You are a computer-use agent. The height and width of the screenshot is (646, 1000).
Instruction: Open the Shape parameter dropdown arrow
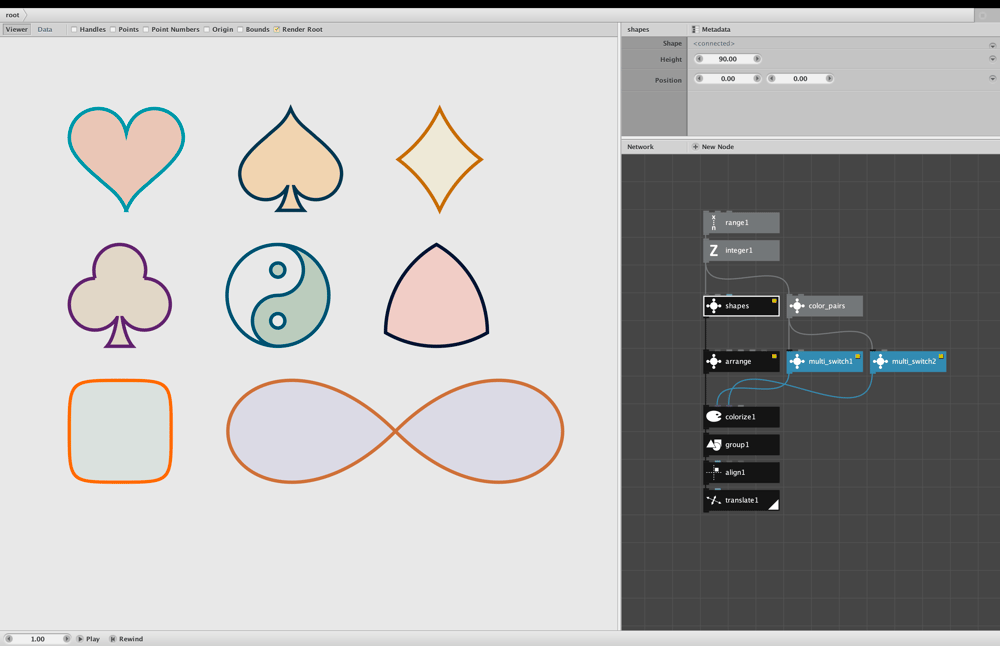[x=992, y=46]
